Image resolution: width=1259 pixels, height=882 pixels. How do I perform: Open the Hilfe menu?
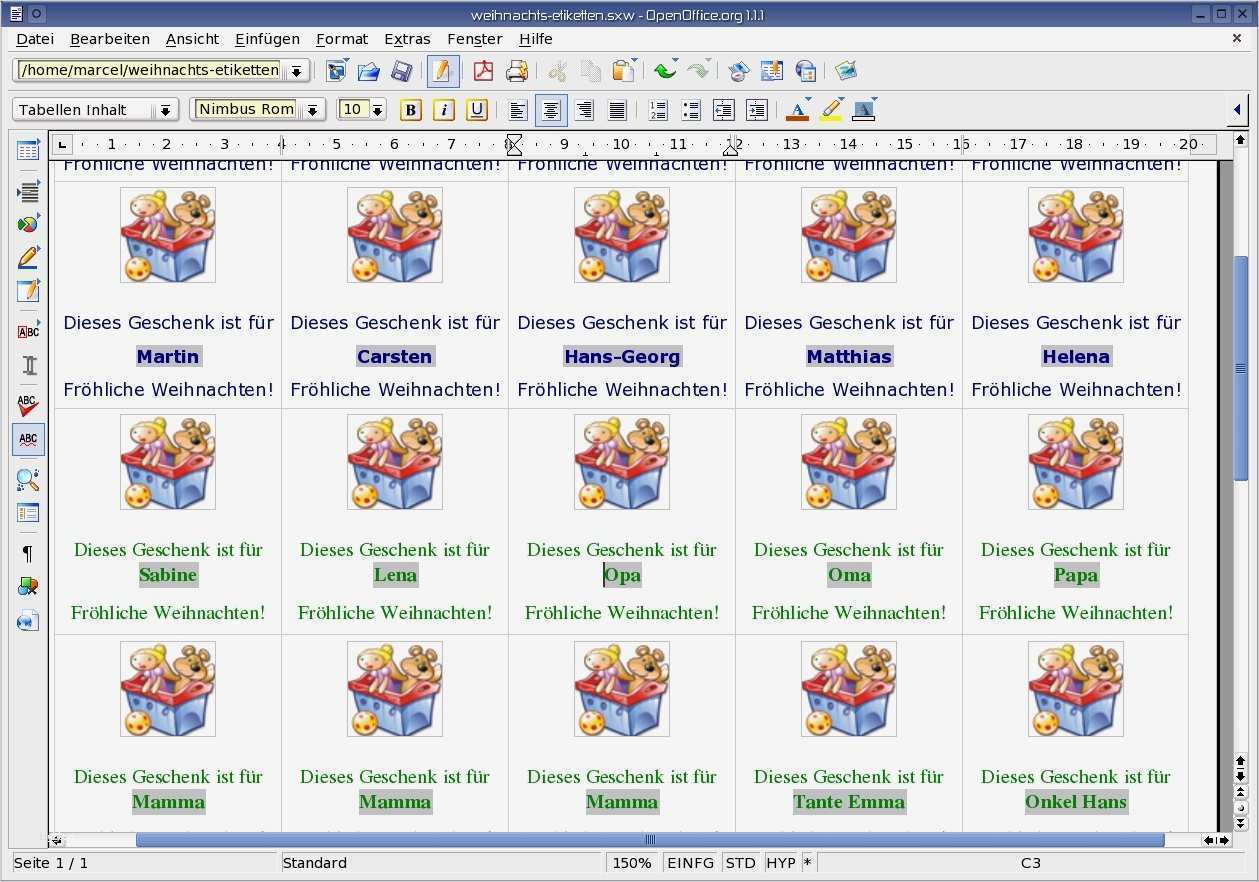[x=536, y=39]
